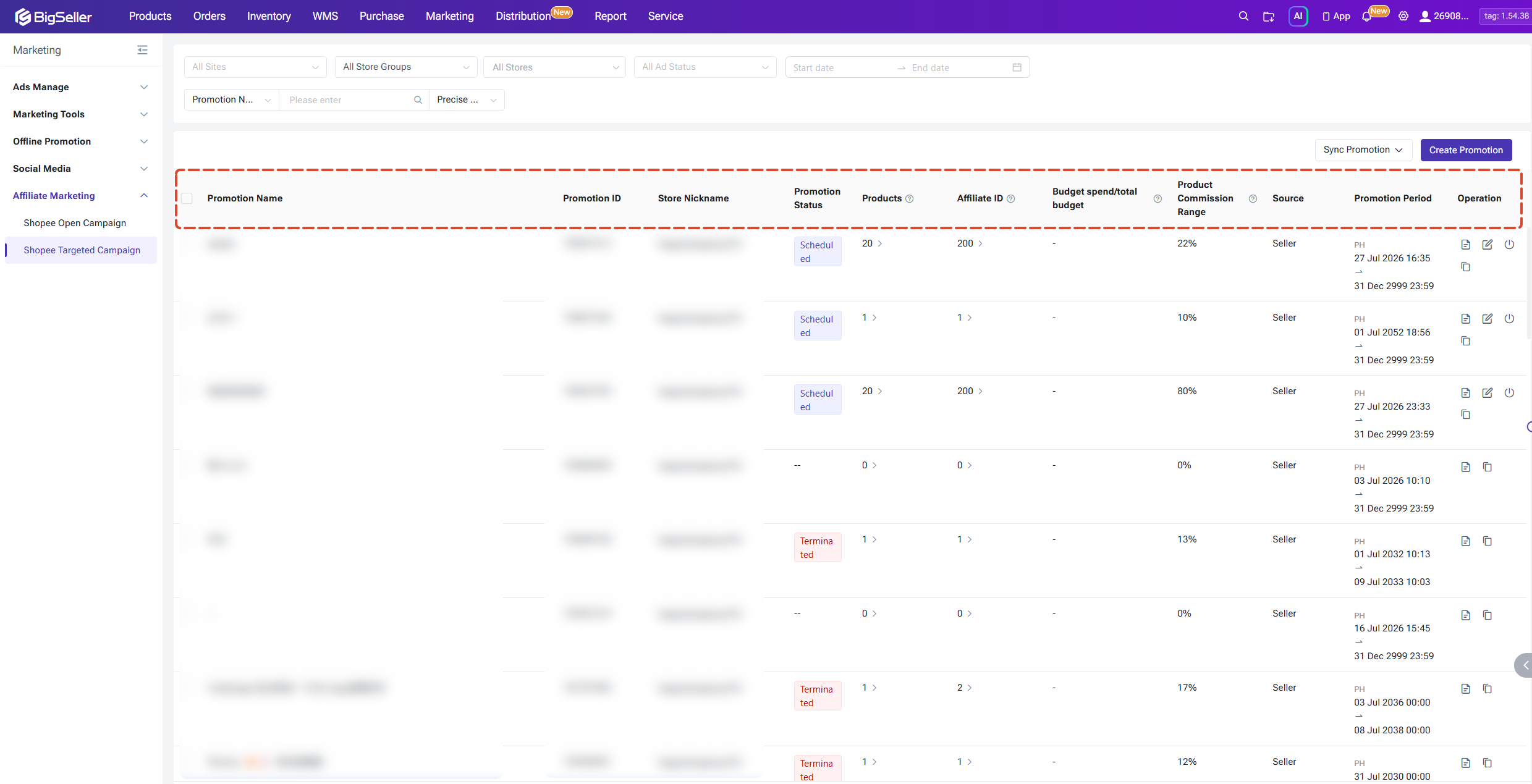Open the settings gear icon in header
This screenshot has width=1532, height=784.
coord(1403,16)
